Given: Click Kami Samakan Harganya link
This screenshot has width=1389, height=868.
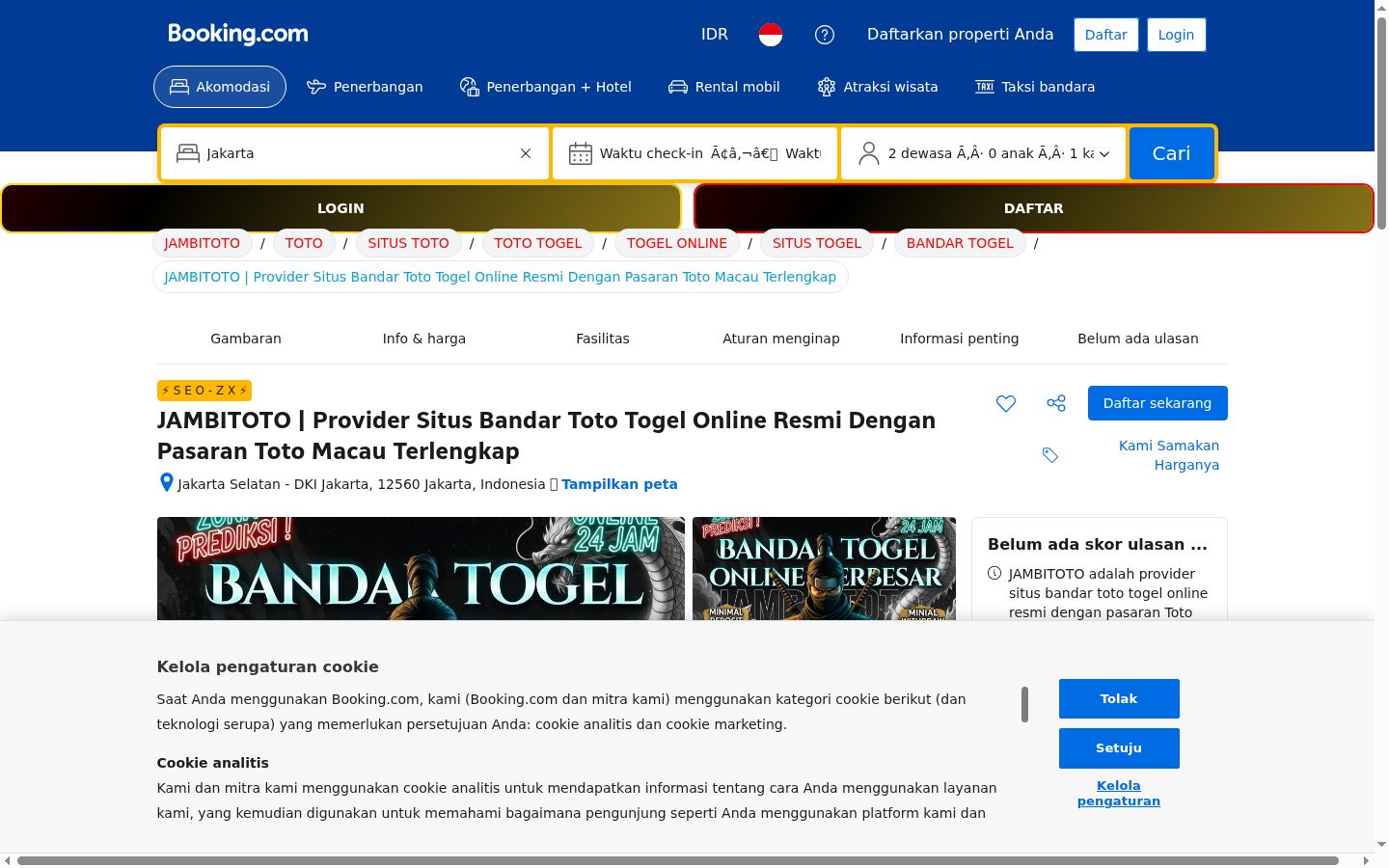Looking at the screenshot, I should click(x=1169, y=455).
